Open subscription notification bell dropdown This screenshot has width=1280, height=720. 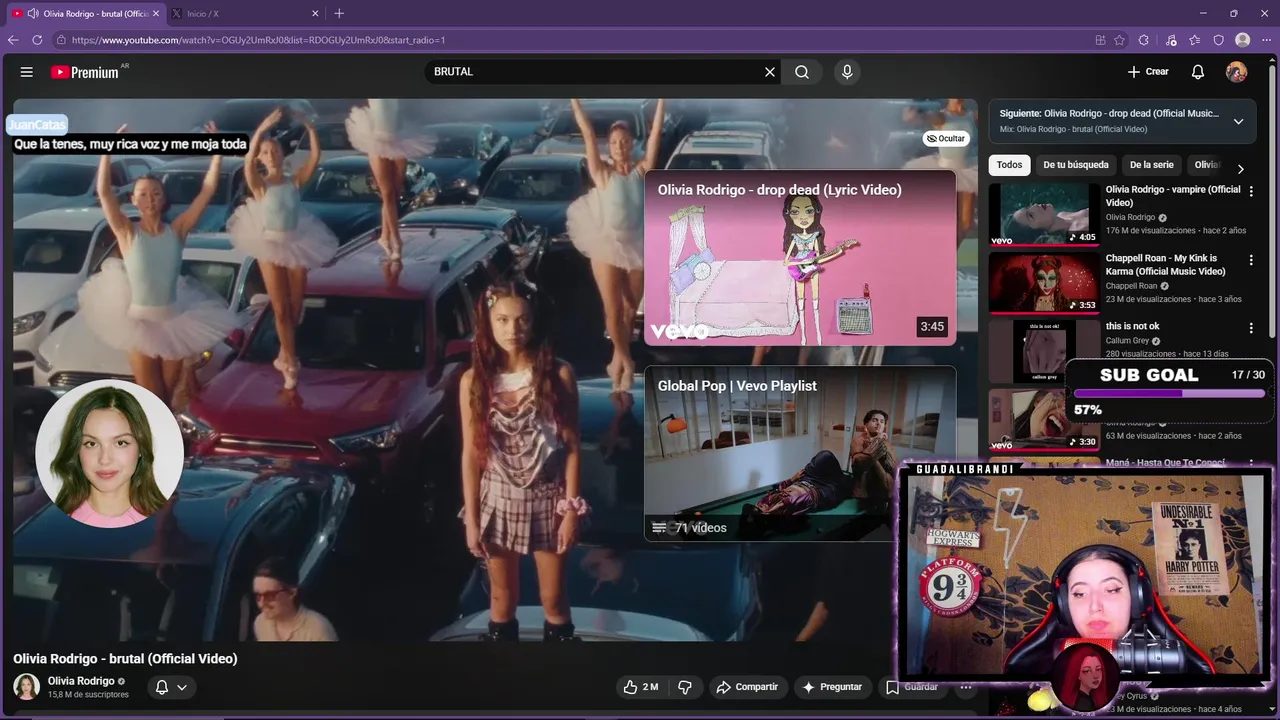171,687
